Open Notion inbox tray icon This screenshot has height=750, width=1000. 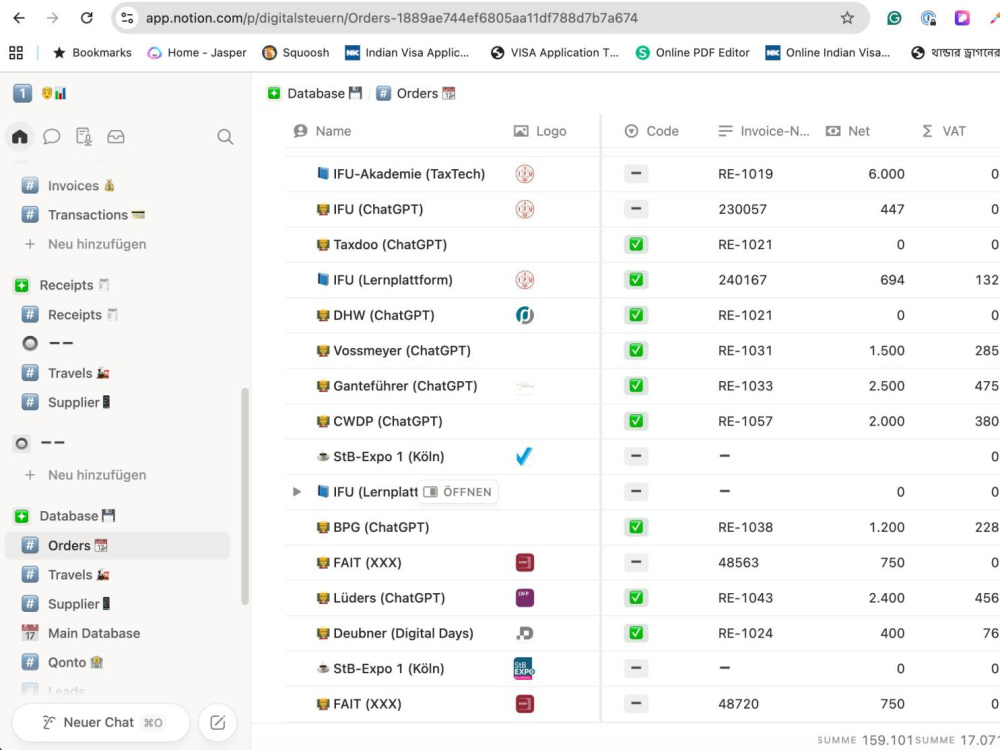(115, 136)
